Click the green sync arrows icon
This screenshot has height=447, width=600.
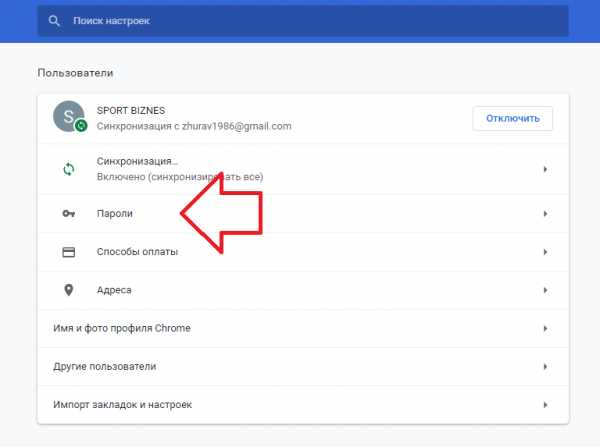pyautogui.click(x=68, y=169)
